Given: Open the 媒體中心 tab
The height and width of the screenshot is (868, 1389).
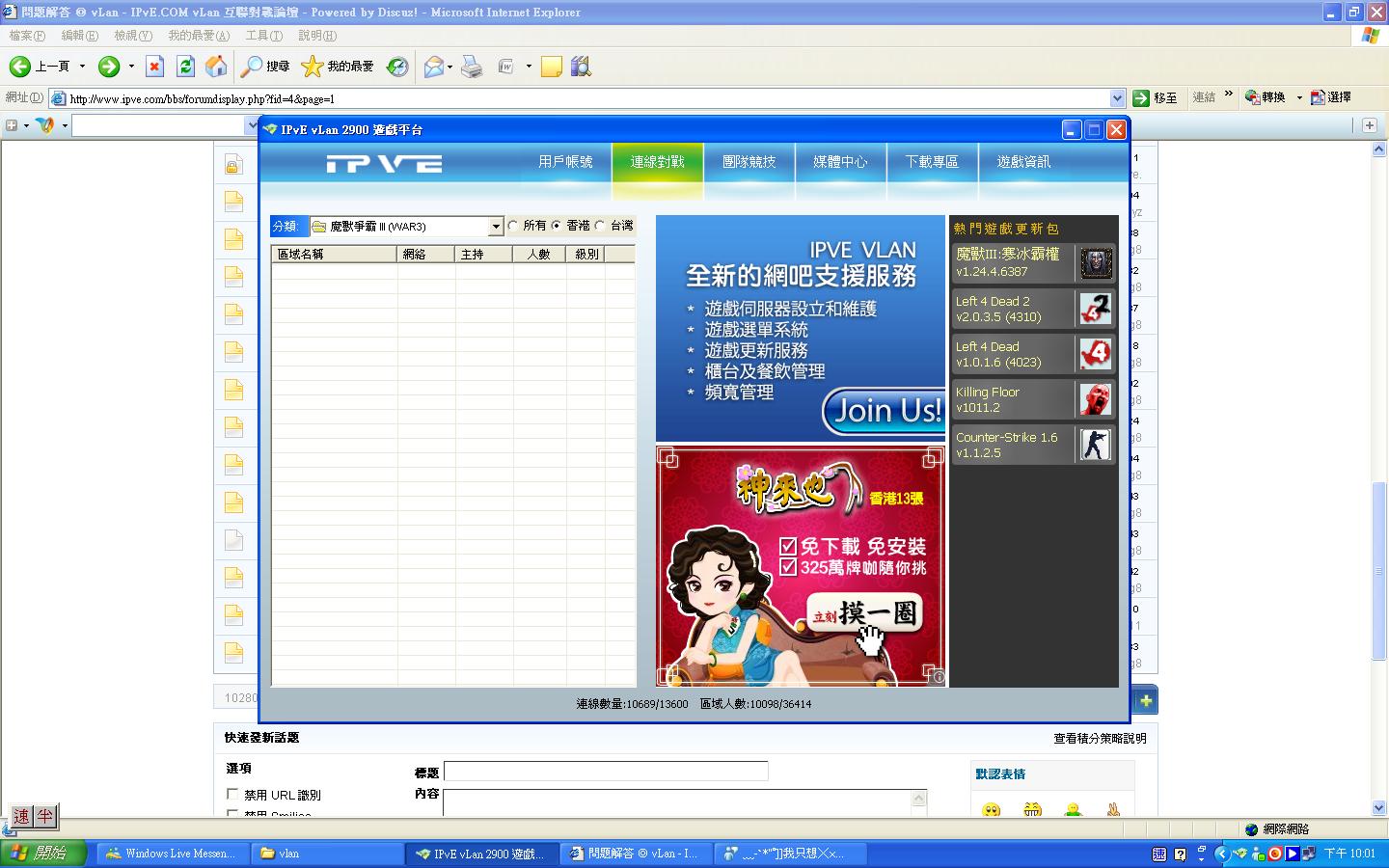Looking at the screenshot, I should [841, 162].
